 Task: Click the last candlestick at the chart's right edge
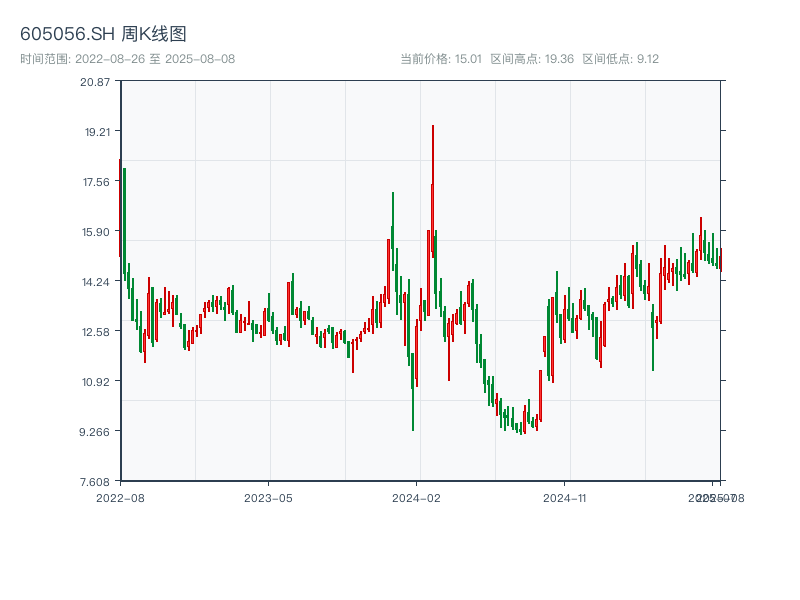point(721,260)
